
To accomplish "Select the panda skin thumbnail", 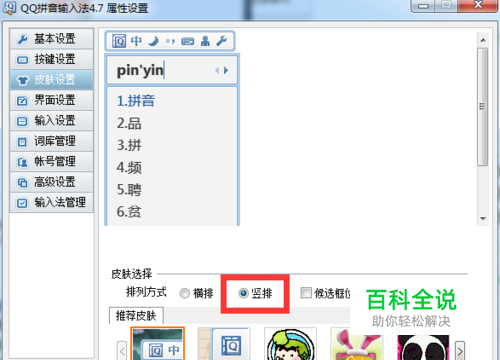I will (x=423, y=347).
